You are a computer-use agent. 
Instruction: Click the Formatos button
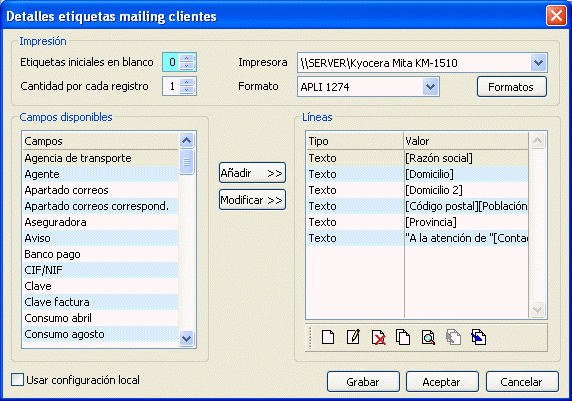point(511,87)
